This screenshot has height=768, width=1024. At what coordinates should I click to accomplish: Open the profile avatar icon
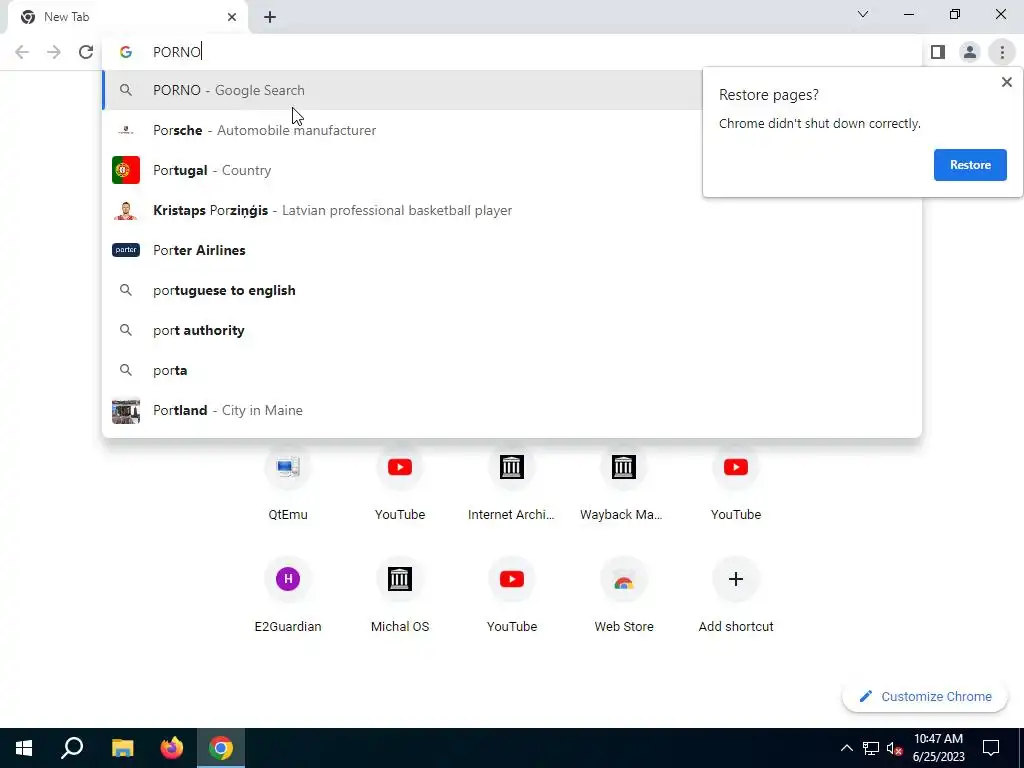tap(970, 52)
